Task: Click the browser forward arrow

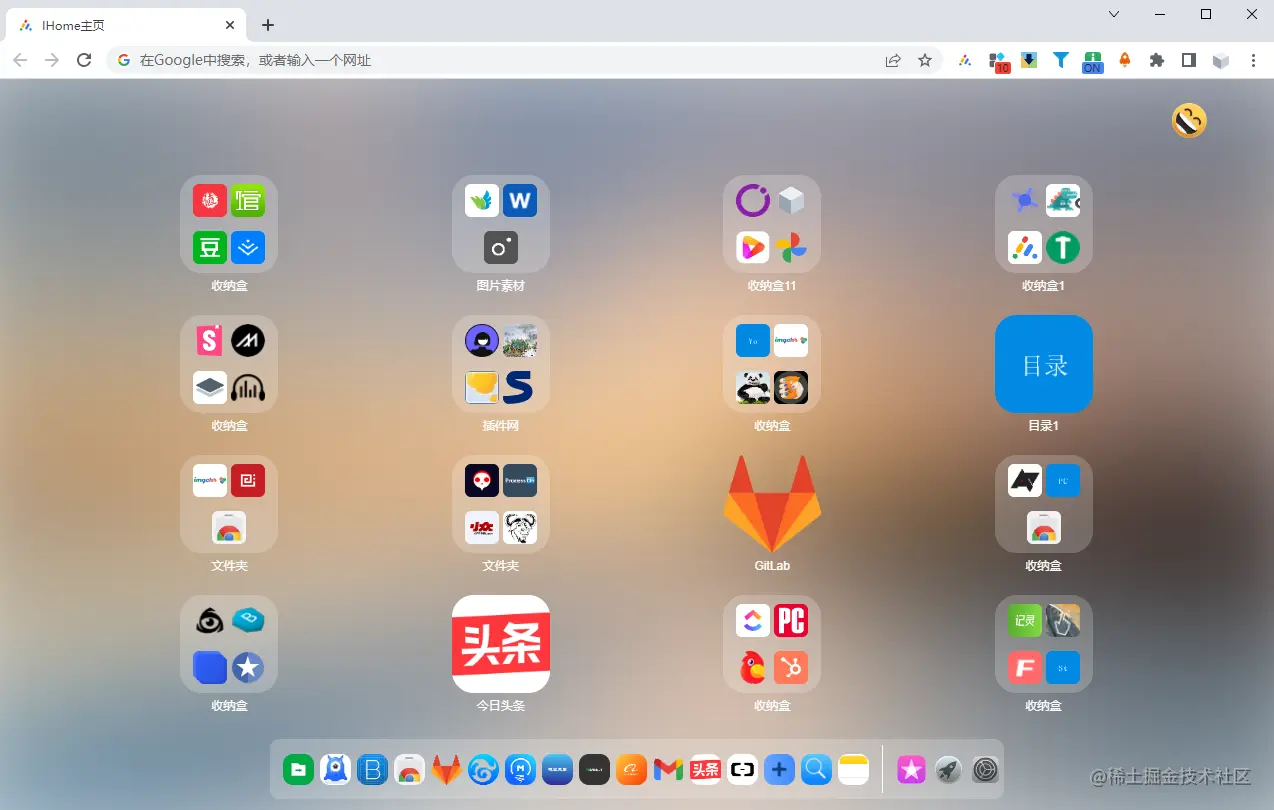Action: (52, 60)
